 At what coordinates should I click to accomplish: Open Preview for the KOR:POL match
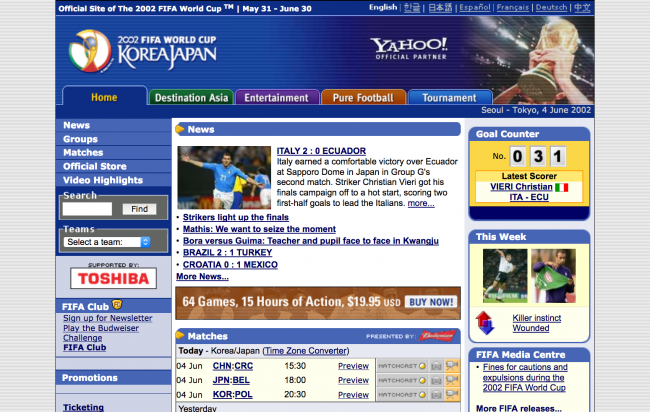pyautogui.click(x=354, y=395)
